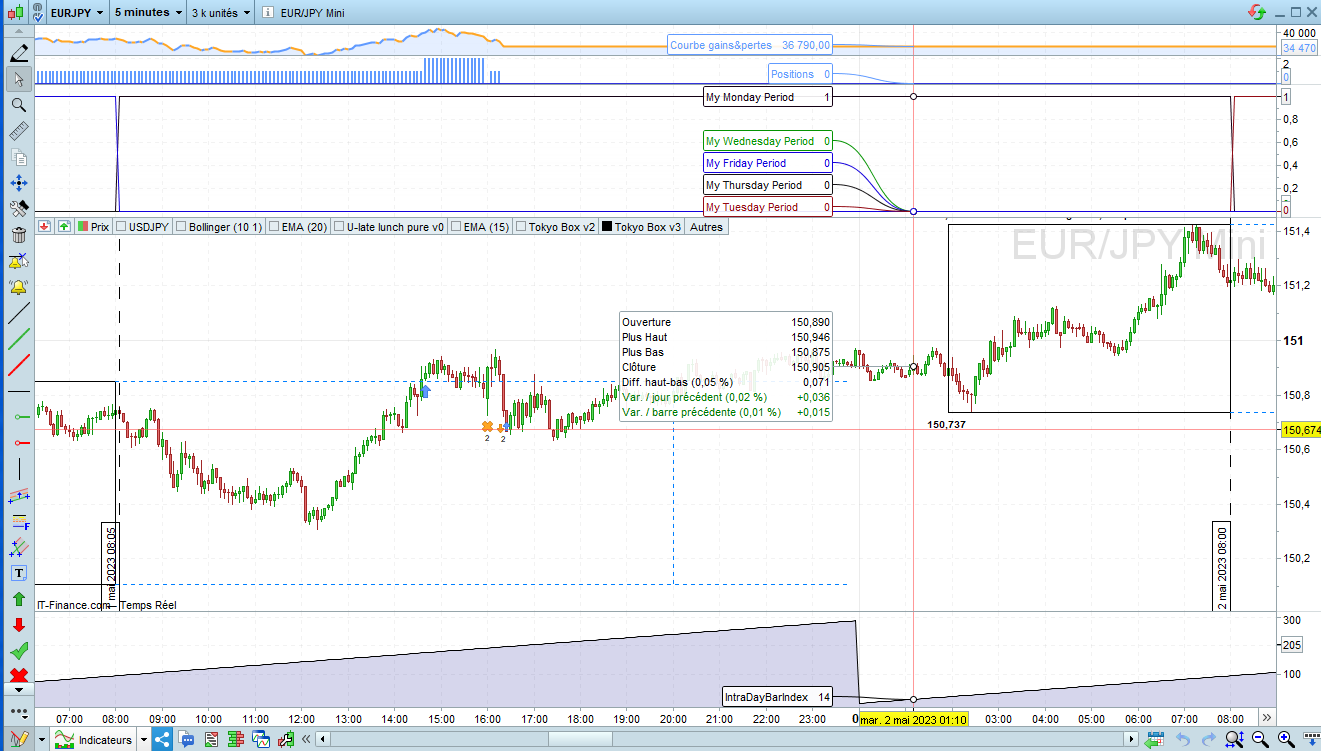Select the green checkmark tool
The height and width of the screenshot is (751, 1321).
[x=18, y=651]
